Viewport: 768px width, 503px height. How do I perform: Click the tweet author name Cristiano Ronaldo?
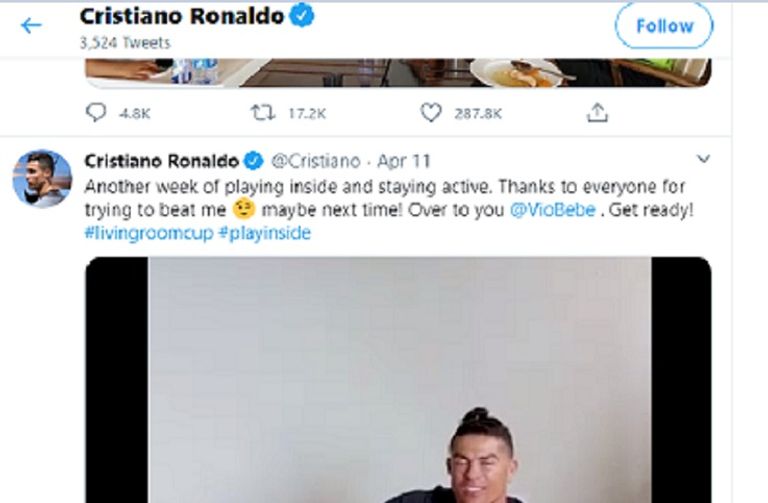click(161, 161)
